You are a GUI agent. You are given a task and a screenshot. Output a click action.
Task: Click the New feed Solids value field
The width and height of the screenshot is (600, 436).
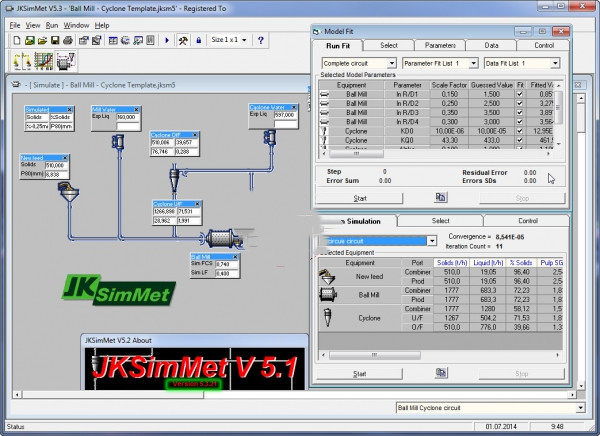click(x=57, y=165)
